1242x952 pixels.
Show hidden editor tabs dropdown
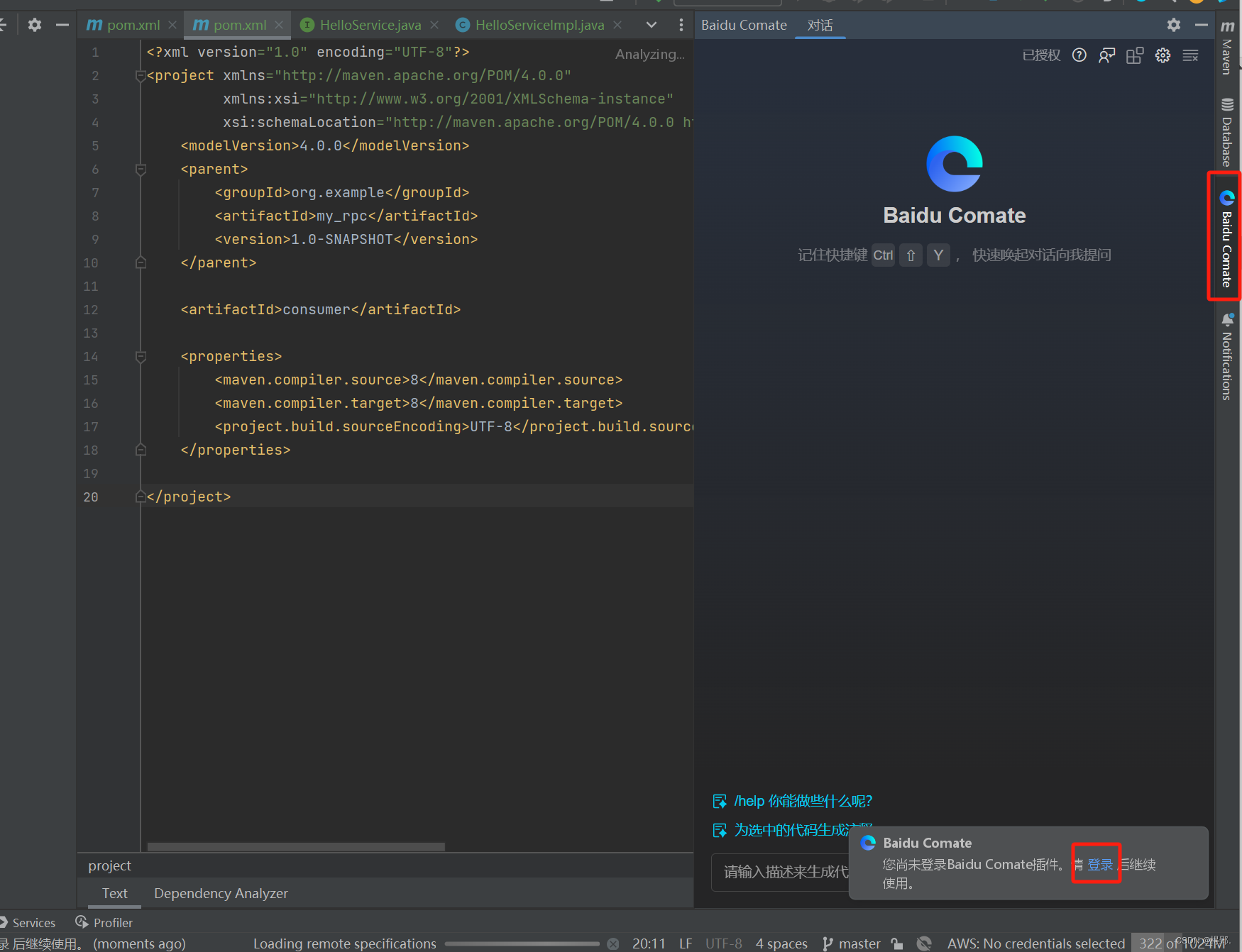(x=652, y=25)
